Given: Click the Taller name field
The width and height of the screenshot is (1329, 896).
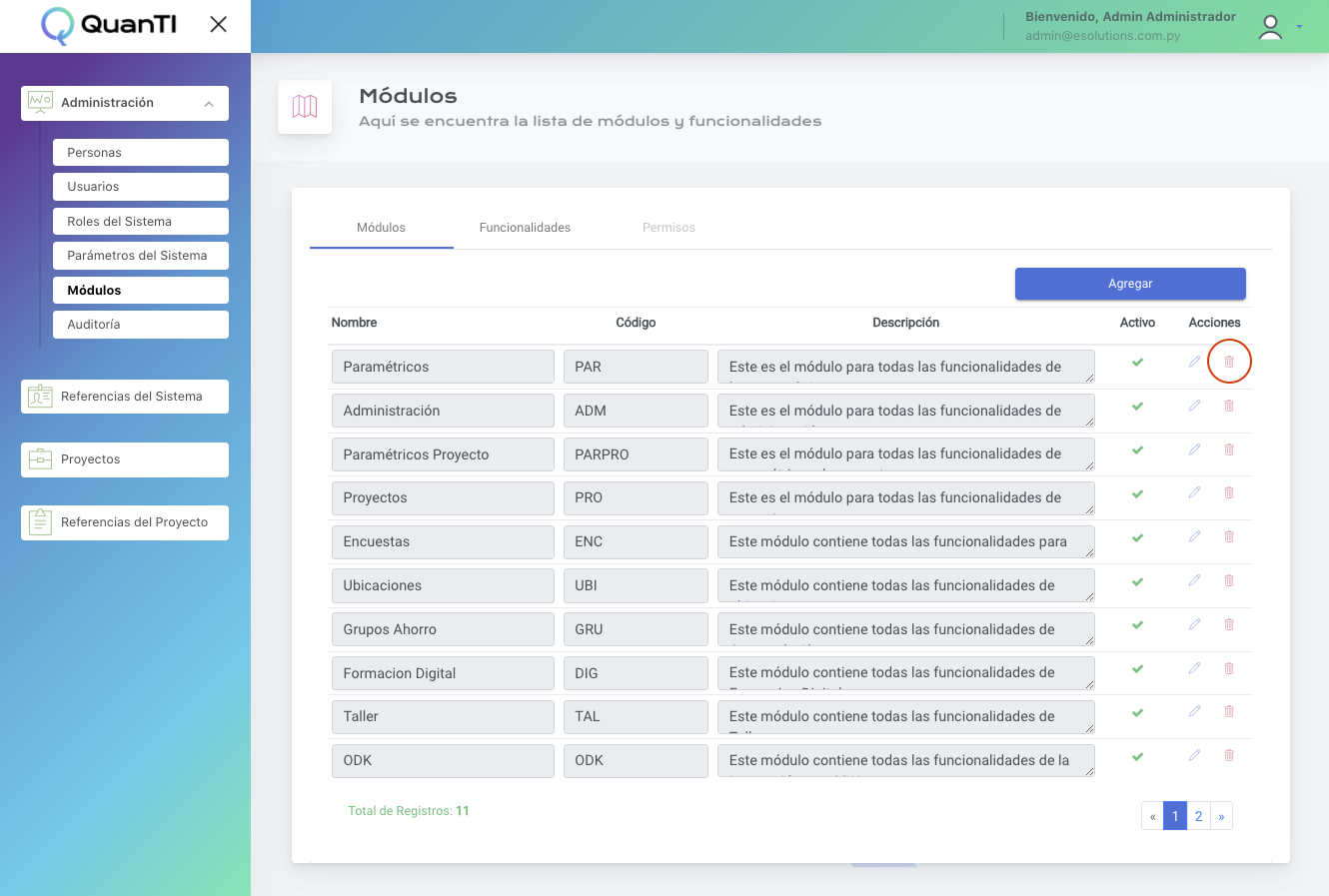Looking at the screenshot, I should (443, 716).
